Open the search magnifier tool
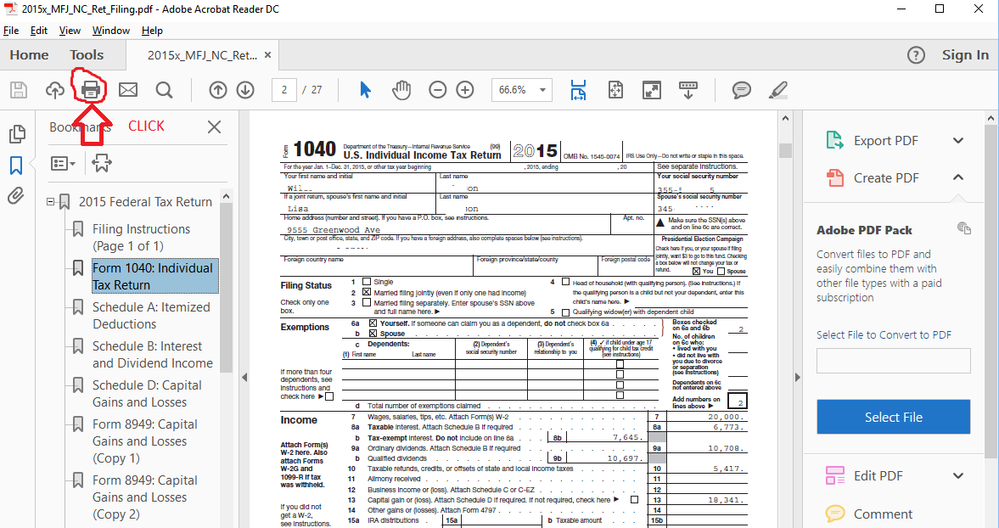The image size is (999, 528). coord(164,90)
